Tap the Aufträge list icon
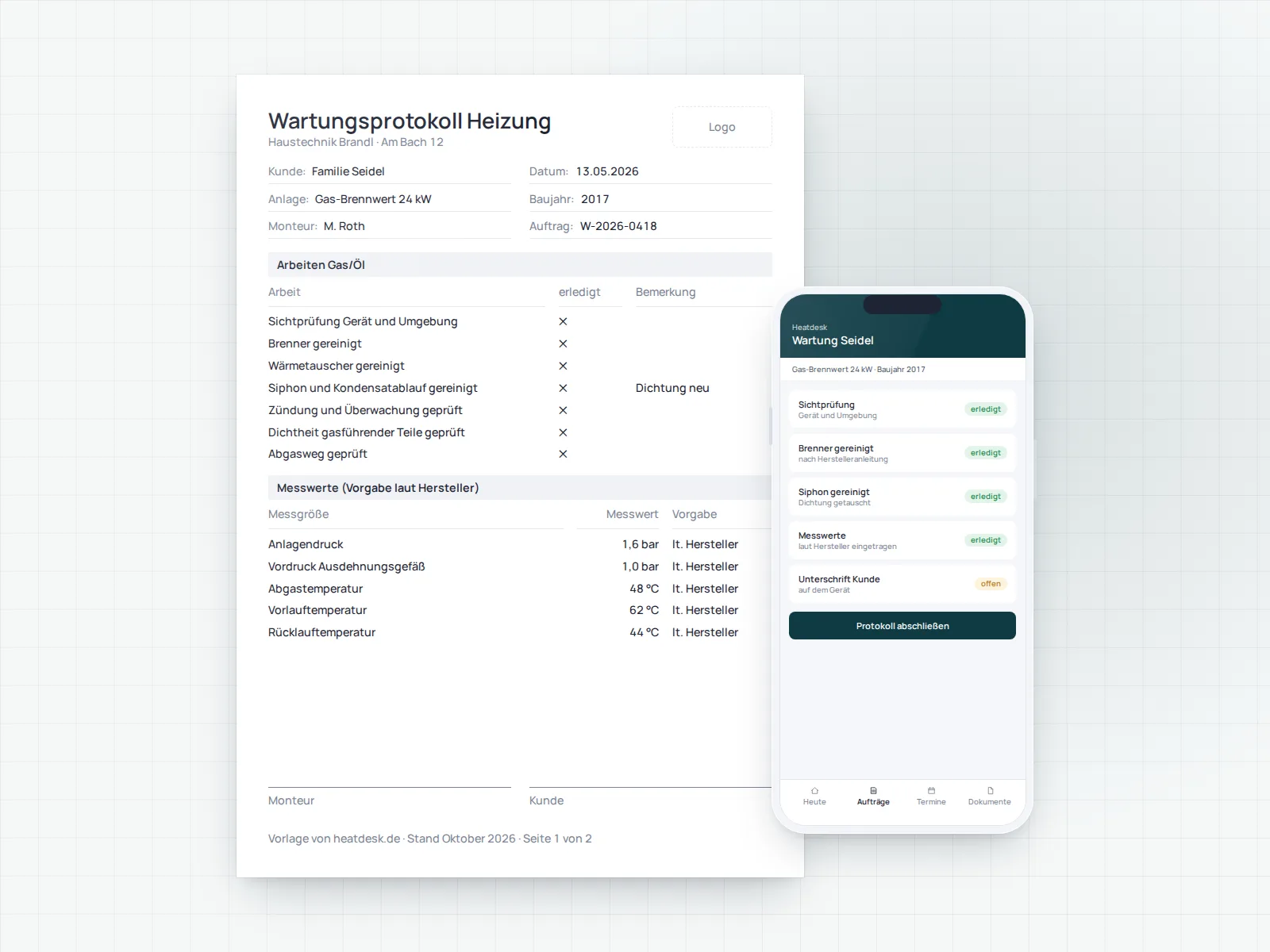The height and width of the screenshot is (952, 1270). pyautogui.click(x=873, y=791)
